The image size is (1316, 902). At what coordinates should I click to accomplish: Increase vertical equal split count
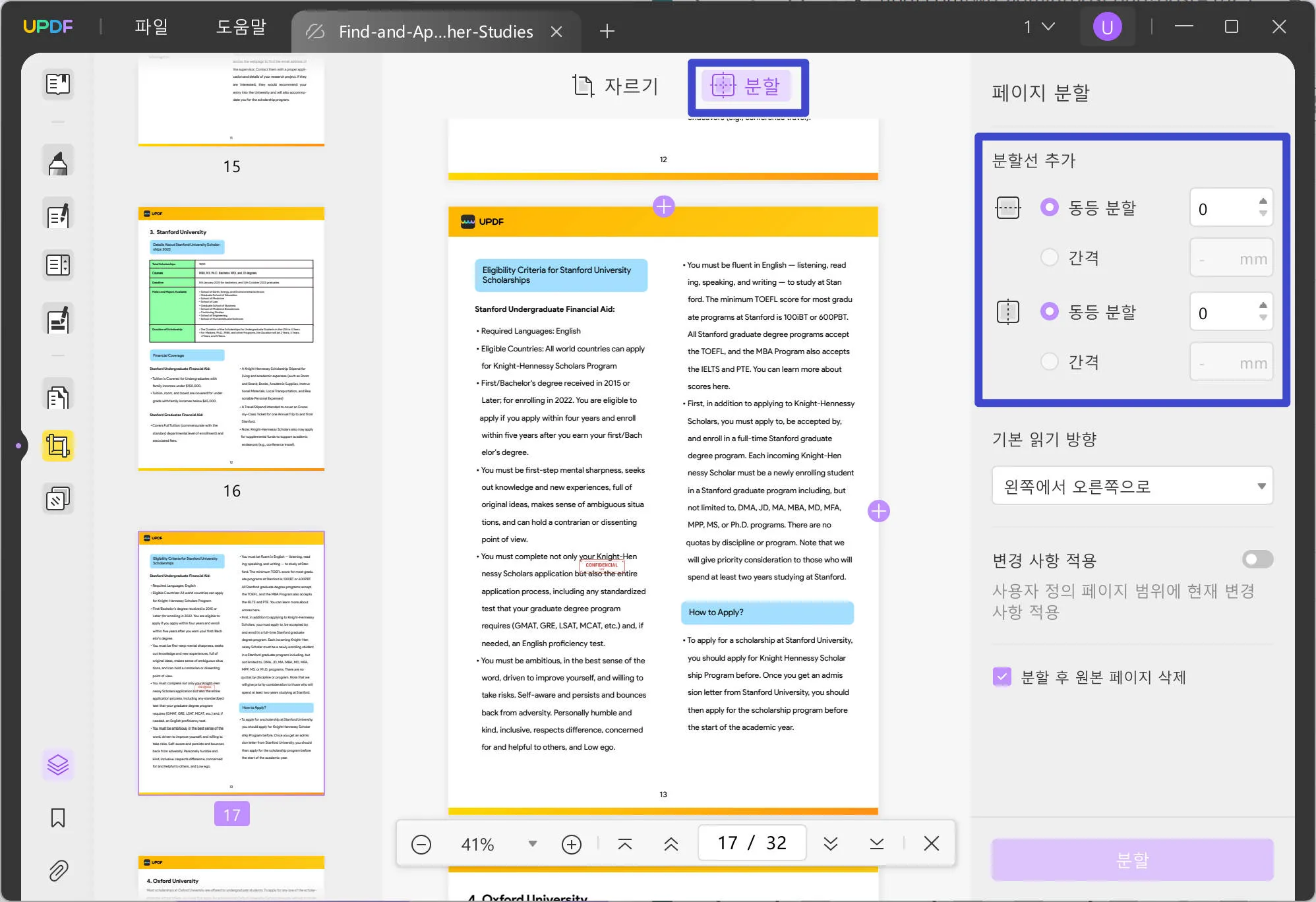pos(1263,305)
